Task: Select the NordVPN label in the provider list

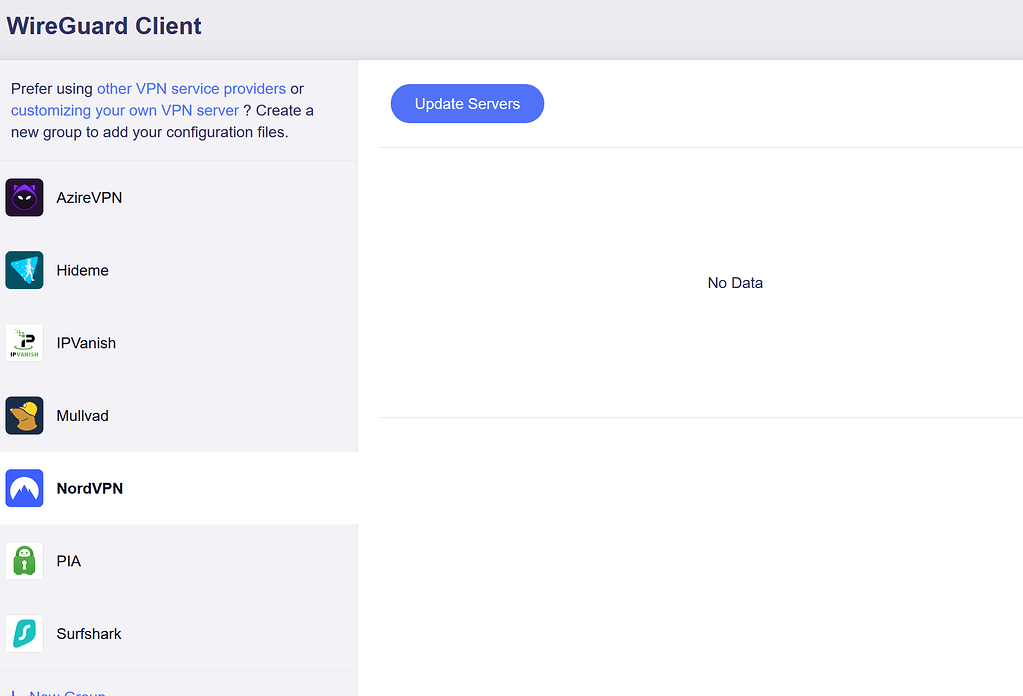Action: [x=90, y=489]
